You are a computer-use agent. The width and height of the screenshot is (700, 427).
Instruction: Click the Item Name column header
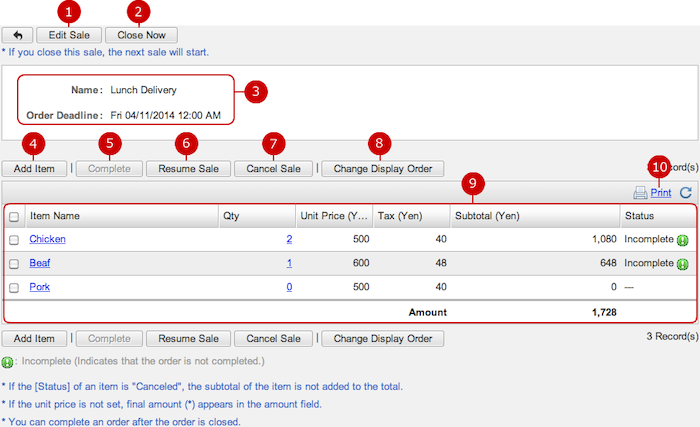122,216
